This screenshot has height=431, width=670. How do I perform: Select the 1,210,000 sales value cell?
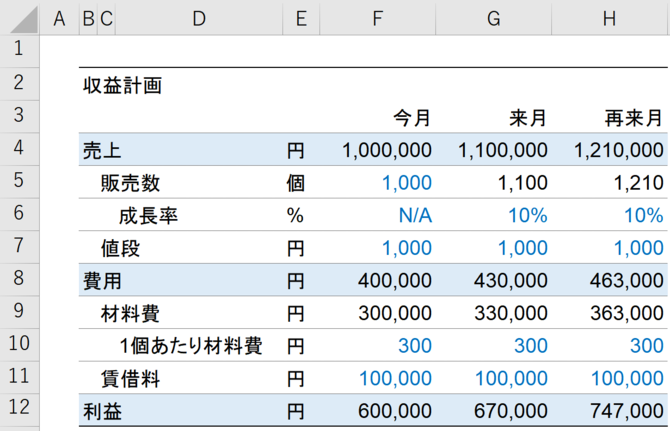610,150
